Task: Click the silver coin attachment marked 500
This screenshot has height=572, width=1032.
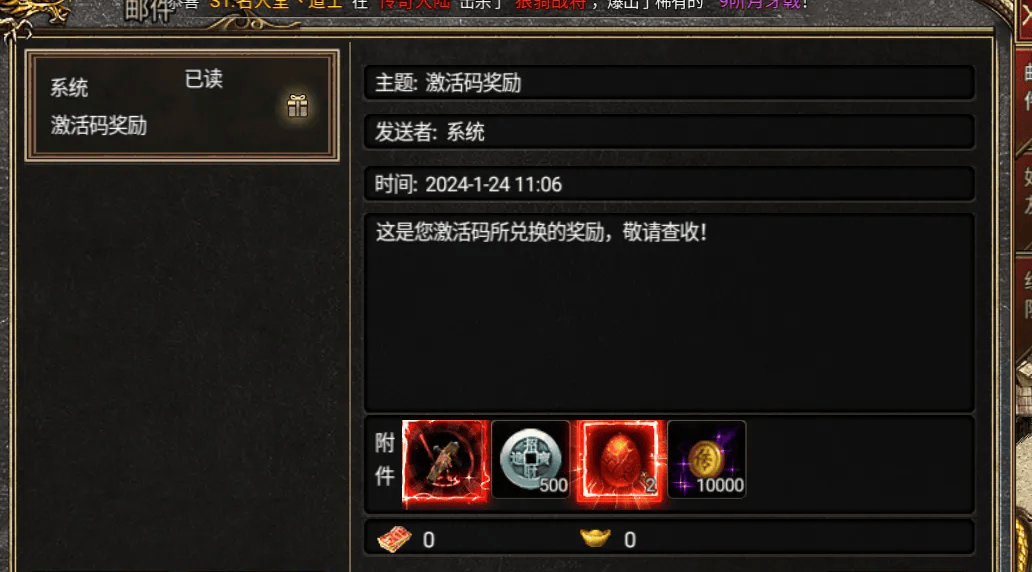Action: point(530,459)
